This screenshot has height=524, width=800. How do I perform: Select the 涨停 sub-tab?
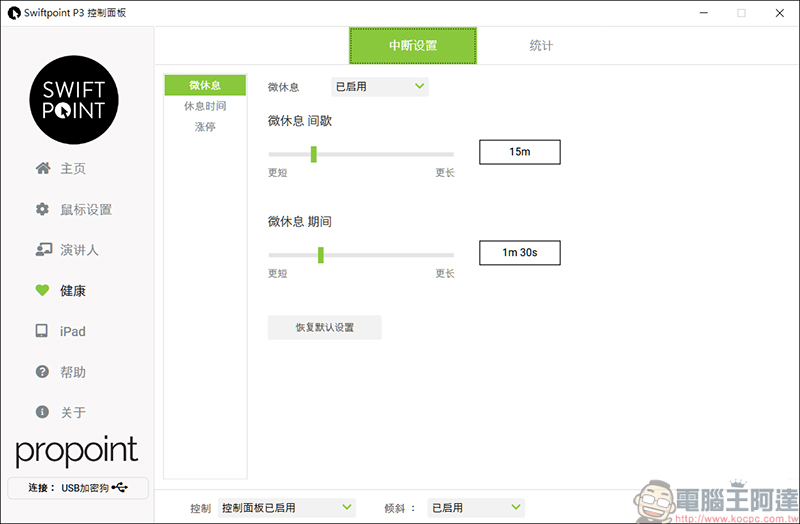[205, 127]
